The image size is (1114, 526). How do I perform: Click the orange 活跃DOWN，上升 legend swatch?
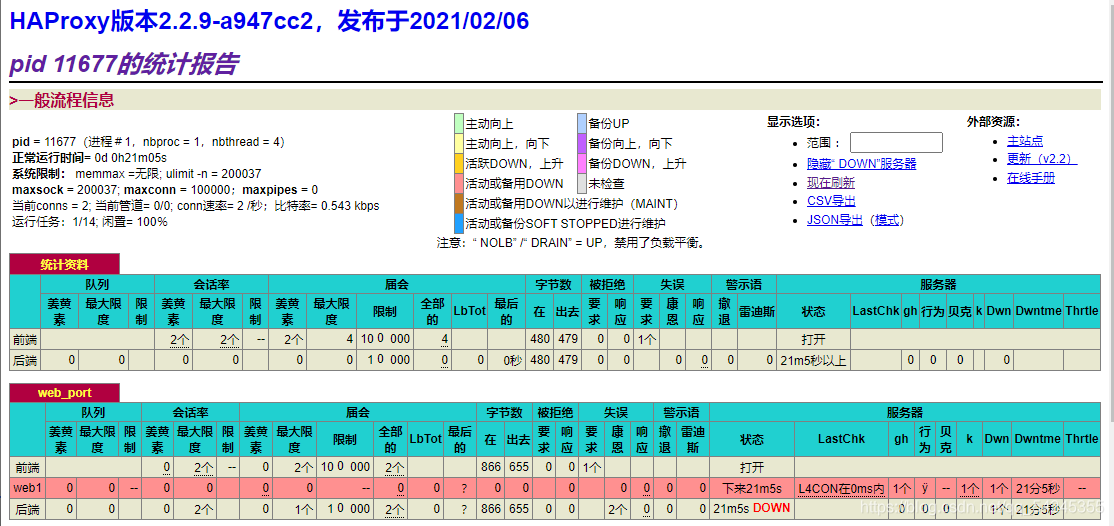coord(458,163)
